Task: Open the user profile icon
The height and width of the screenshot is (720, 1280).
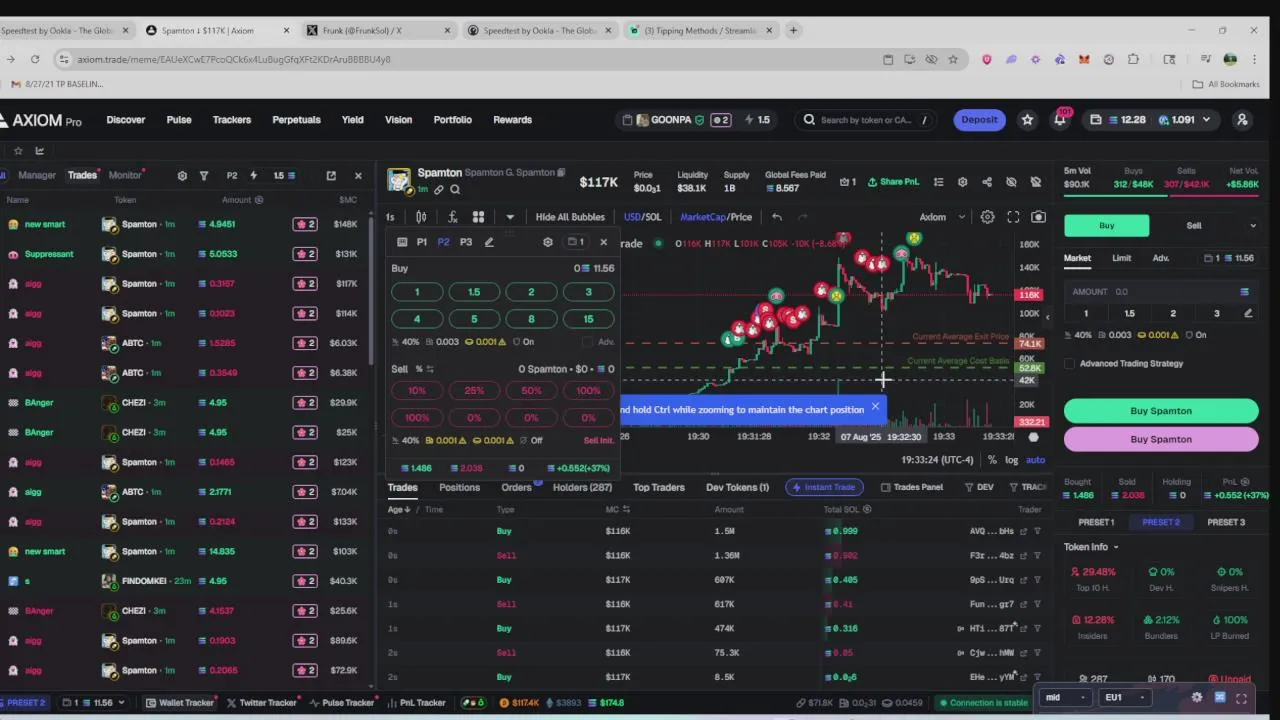Action: pos(1242,120)
